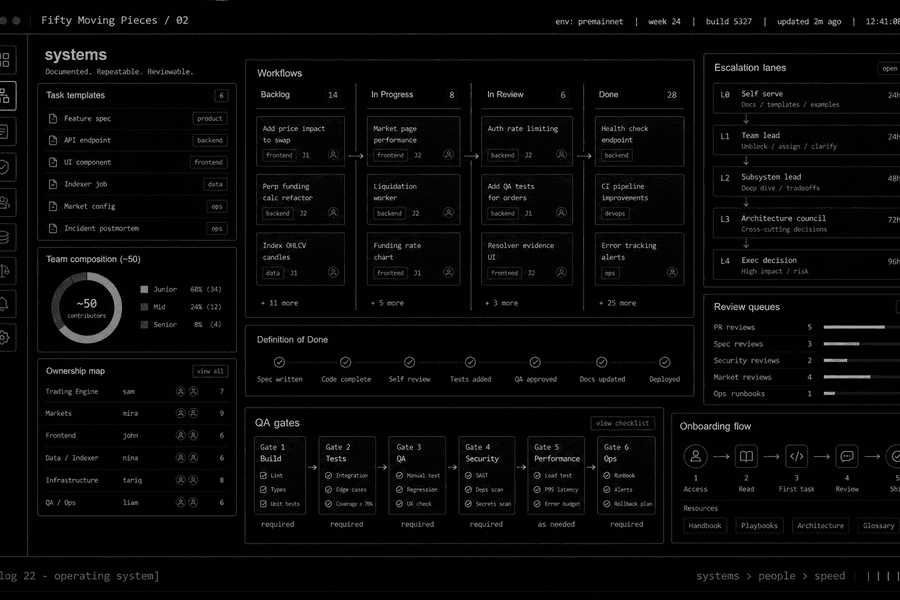Open the Playbooks resource
This screenshot has height=600, width=900.
point(759,525)
